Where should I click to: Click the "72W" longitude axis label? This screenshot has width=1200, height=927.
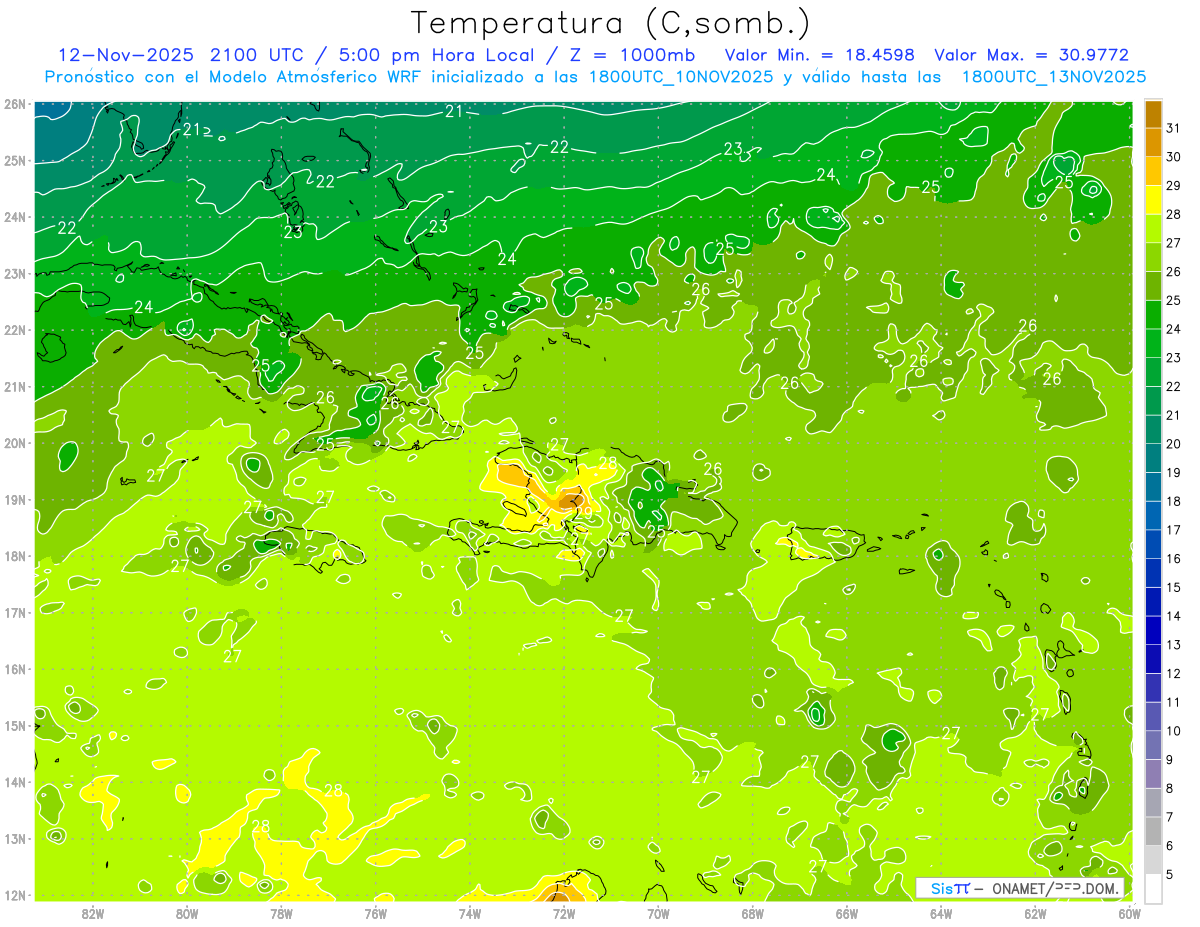(564, 913)
